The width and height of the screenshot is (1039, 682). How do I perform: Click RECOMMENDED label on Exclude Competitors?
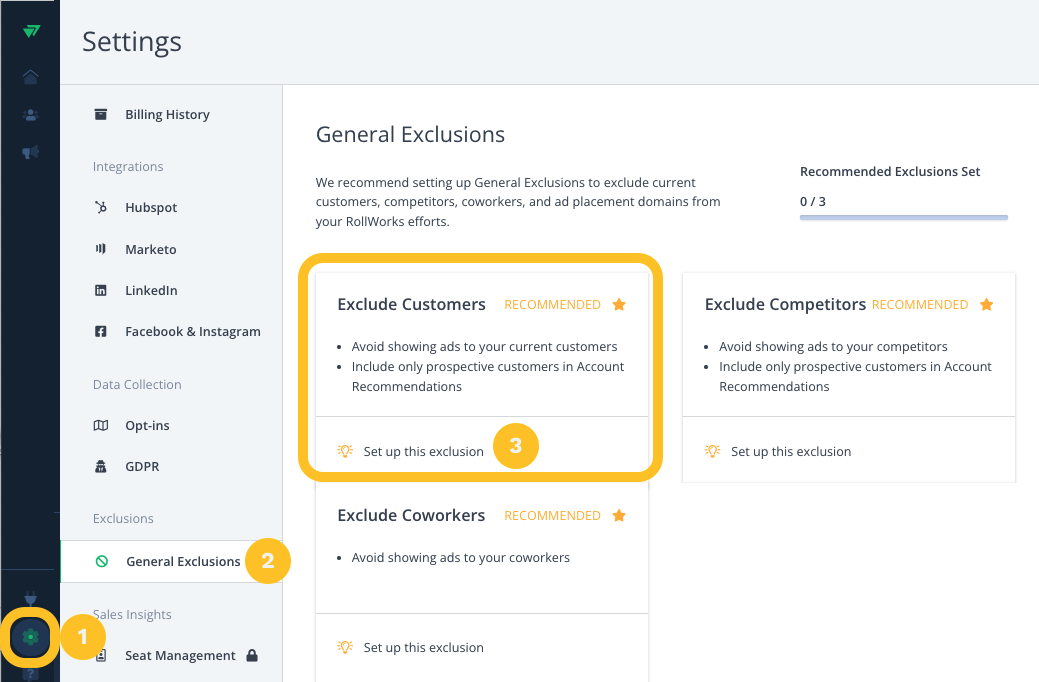tap(920, 304)
